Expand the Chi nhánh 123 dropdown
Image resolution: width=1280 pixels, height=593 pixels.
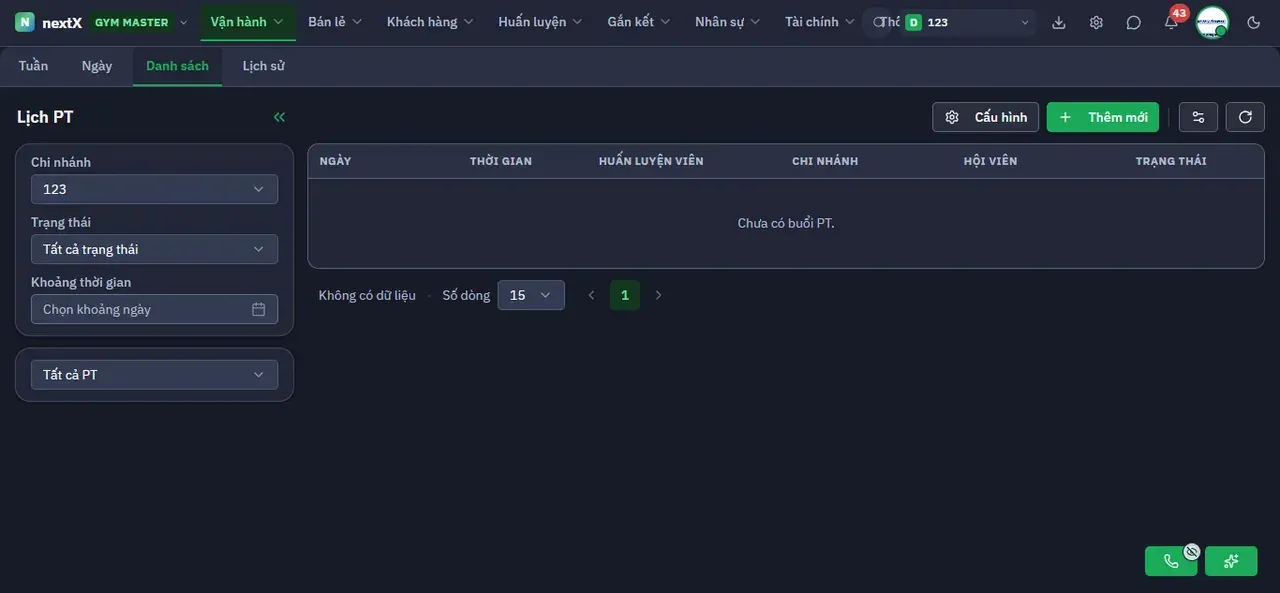[154, 189]
